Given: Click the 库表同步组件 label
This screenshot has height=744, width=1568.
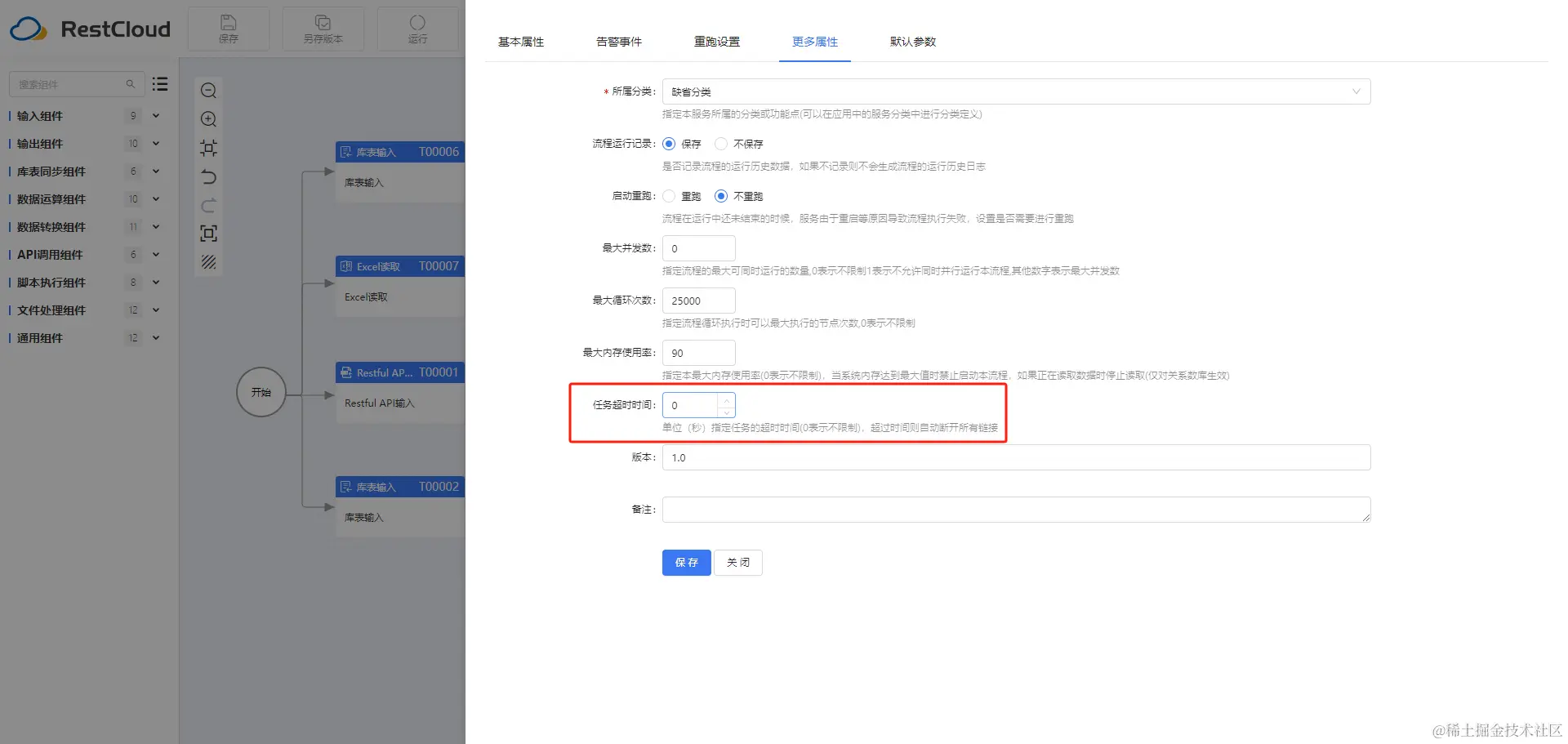Looking at the screenshot, I should click(51, 172).
